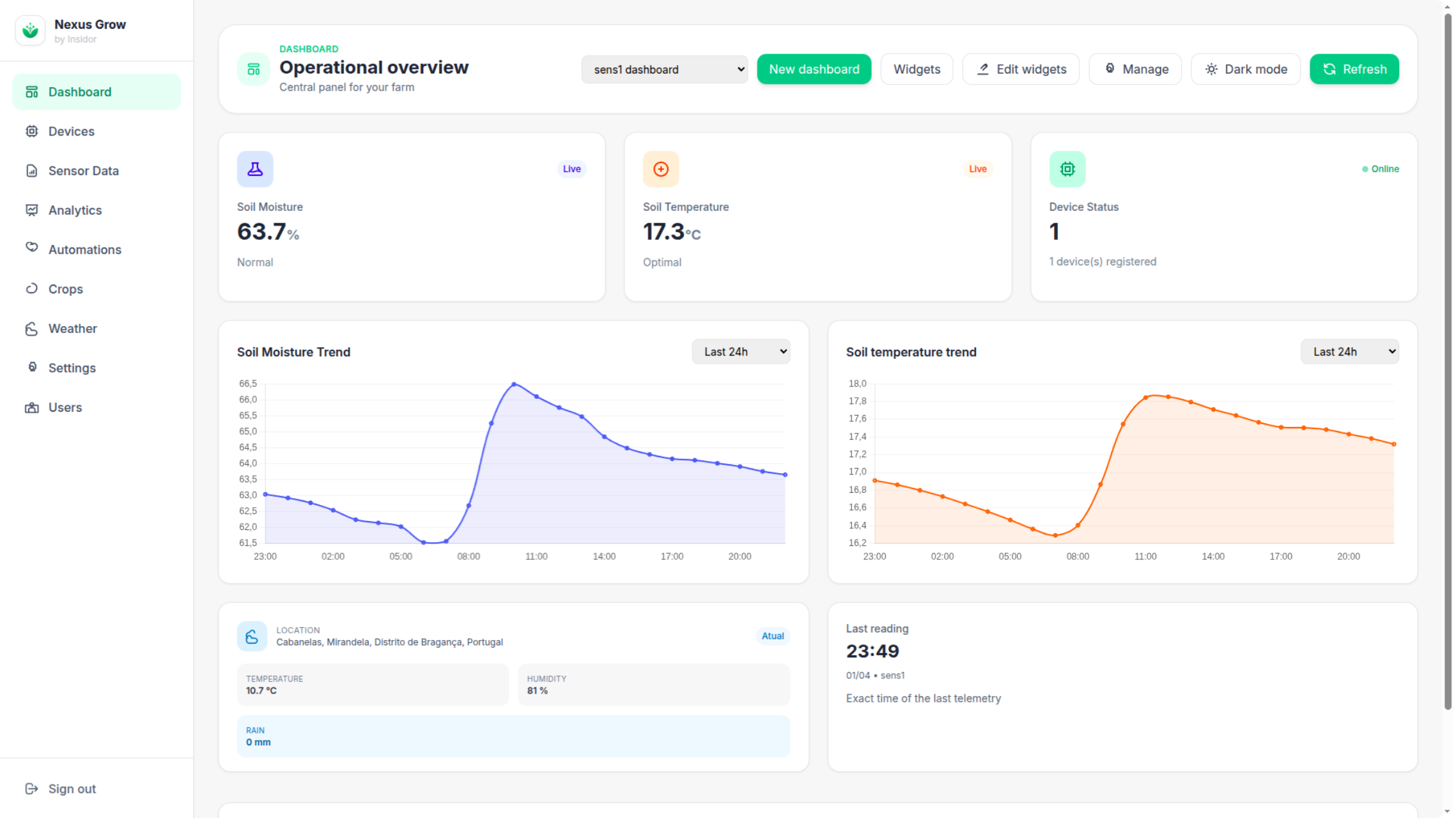This screenshot has width=1456, height=819.
Task: Select the Devices icon in the sidebar
Action: pos(32,131)
